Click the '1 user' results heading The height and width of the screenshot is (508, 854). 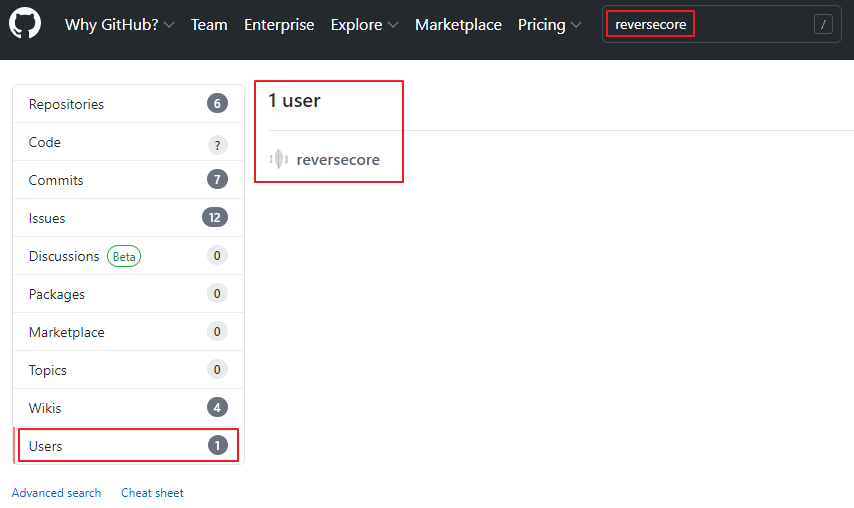coord(294,101)
